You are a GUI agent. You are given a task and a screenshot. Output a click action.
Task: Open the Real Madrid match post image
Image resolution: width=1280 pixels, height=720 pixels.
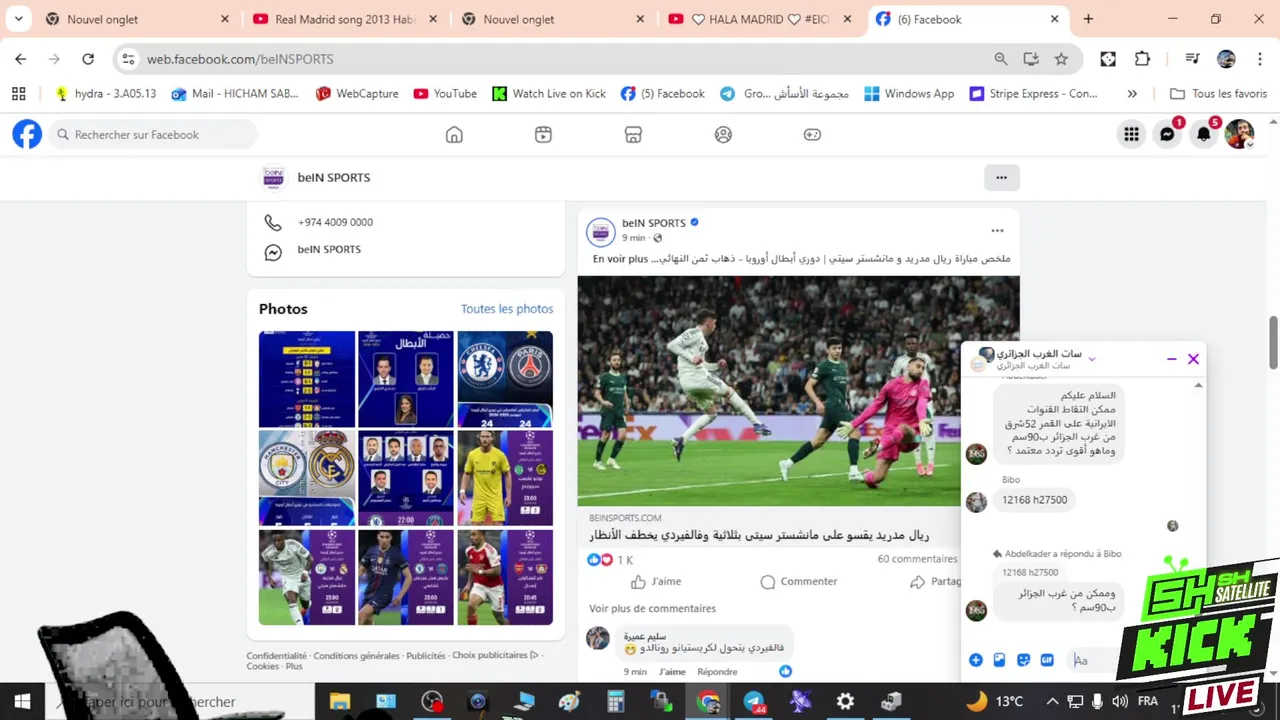coord(798,391)
